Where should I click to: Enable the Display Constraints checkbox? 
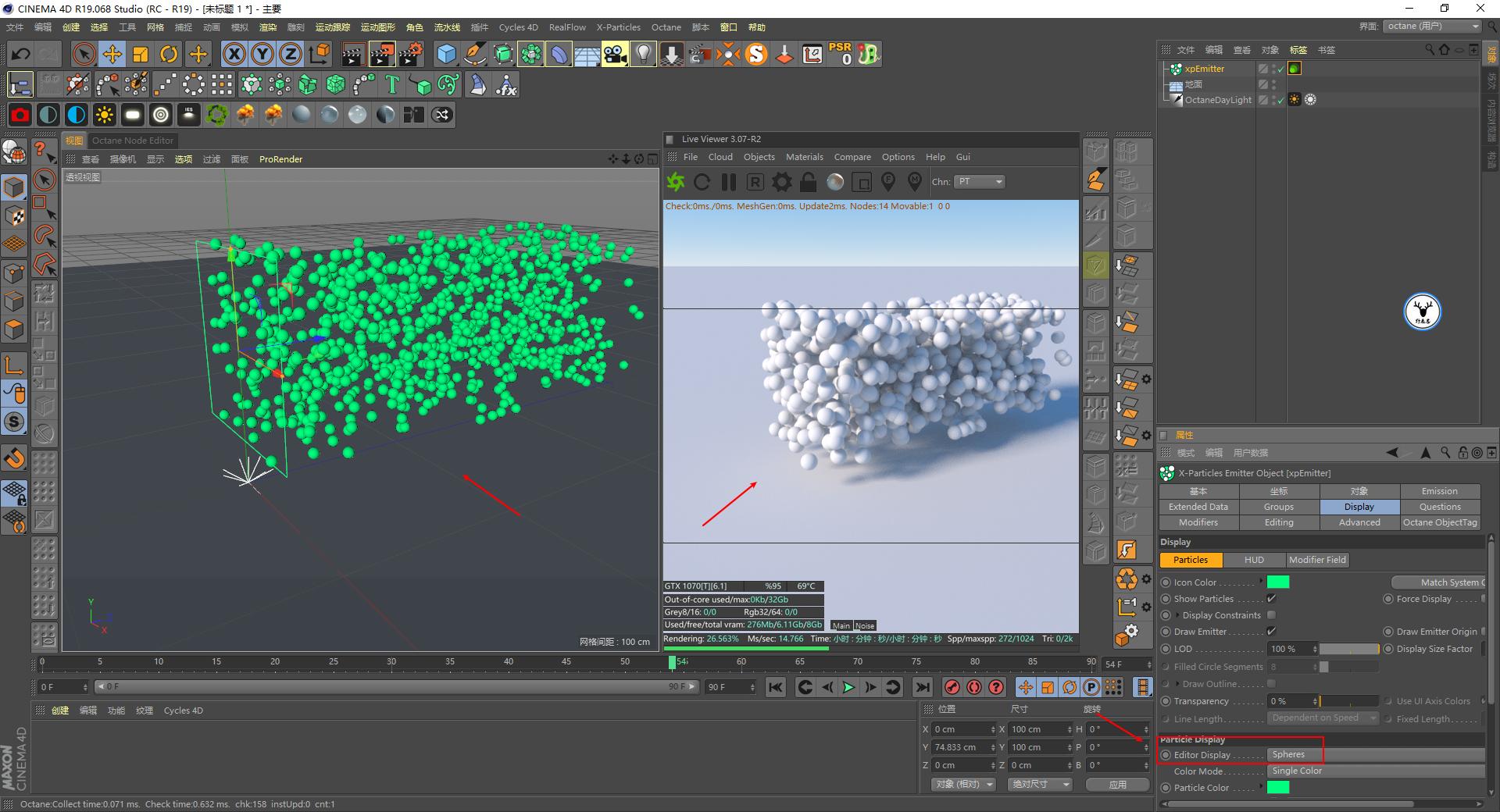pyautogui.click(x=1272, y=615)
